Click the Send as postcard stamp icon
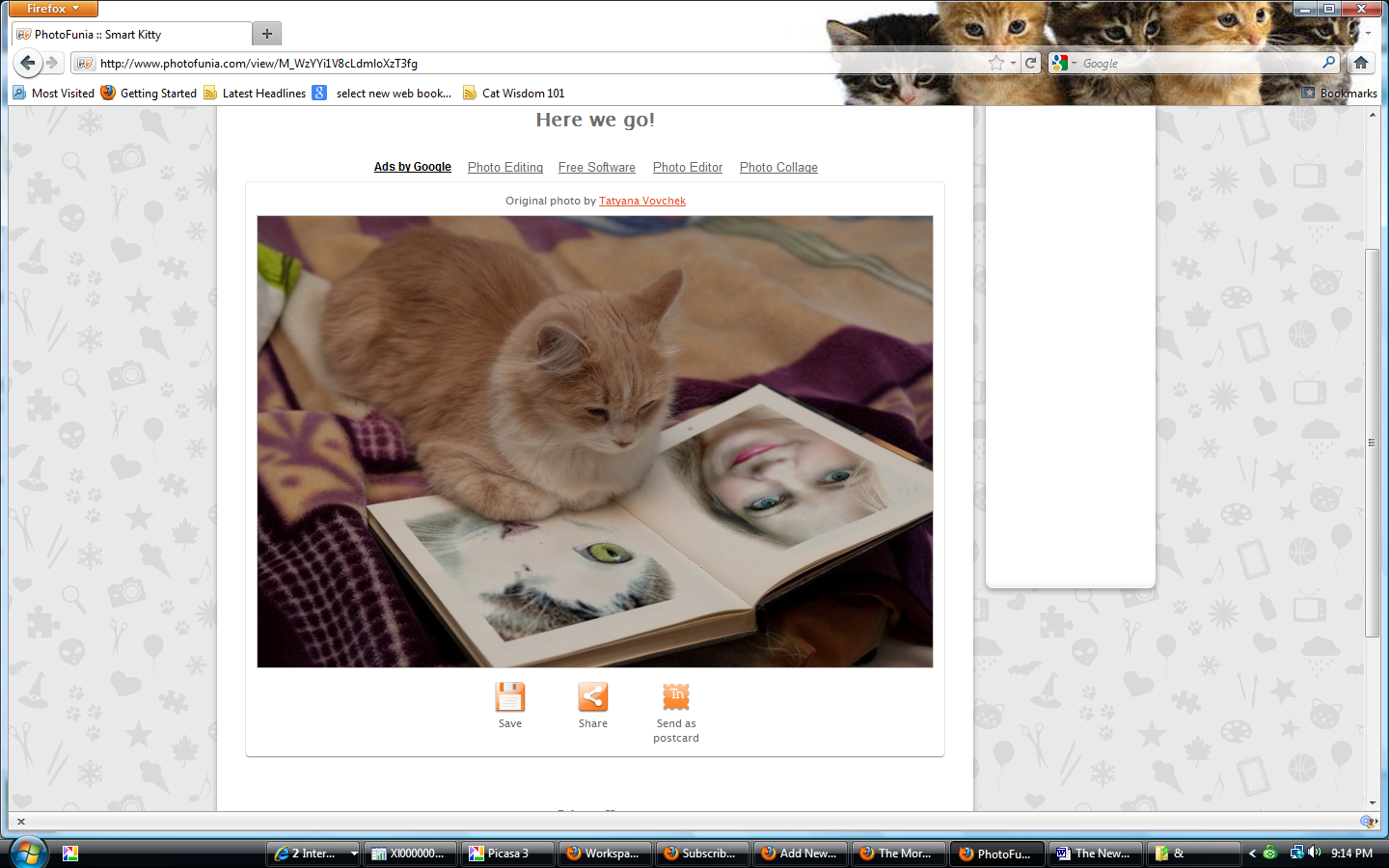This screenshot has height=868, width=1389. coord(676,696)
